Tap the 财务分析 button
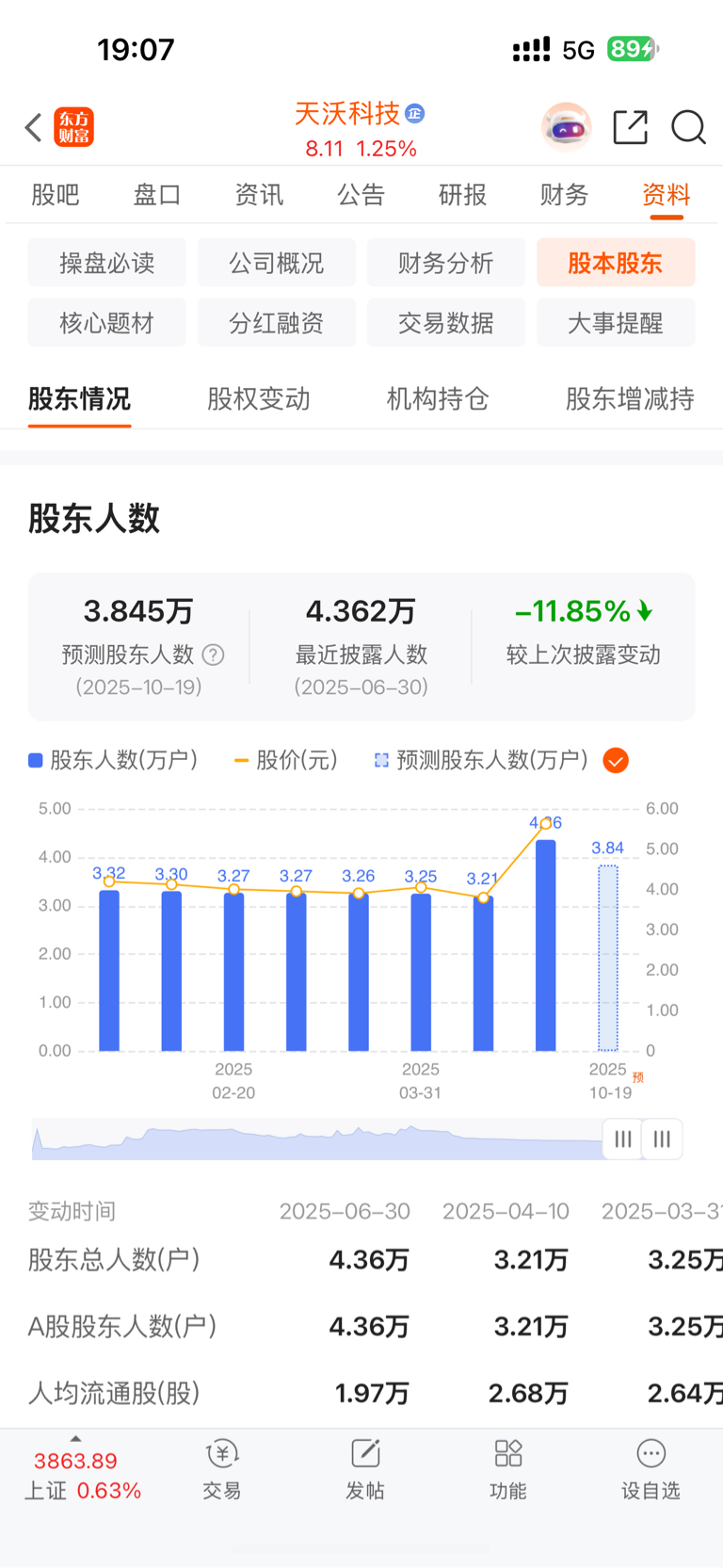 (446, 263)
